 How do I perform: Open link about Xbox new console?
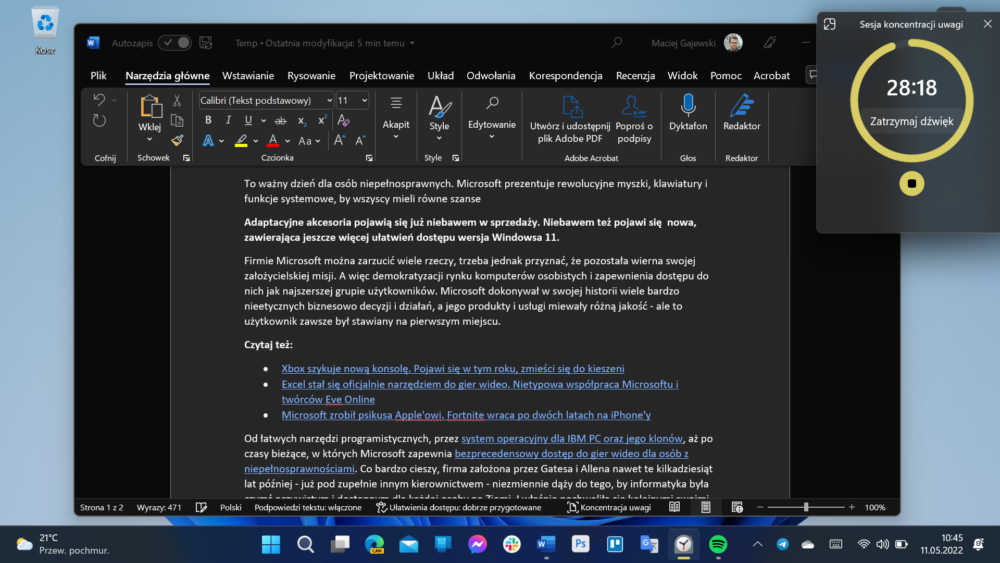click(453, 369)
